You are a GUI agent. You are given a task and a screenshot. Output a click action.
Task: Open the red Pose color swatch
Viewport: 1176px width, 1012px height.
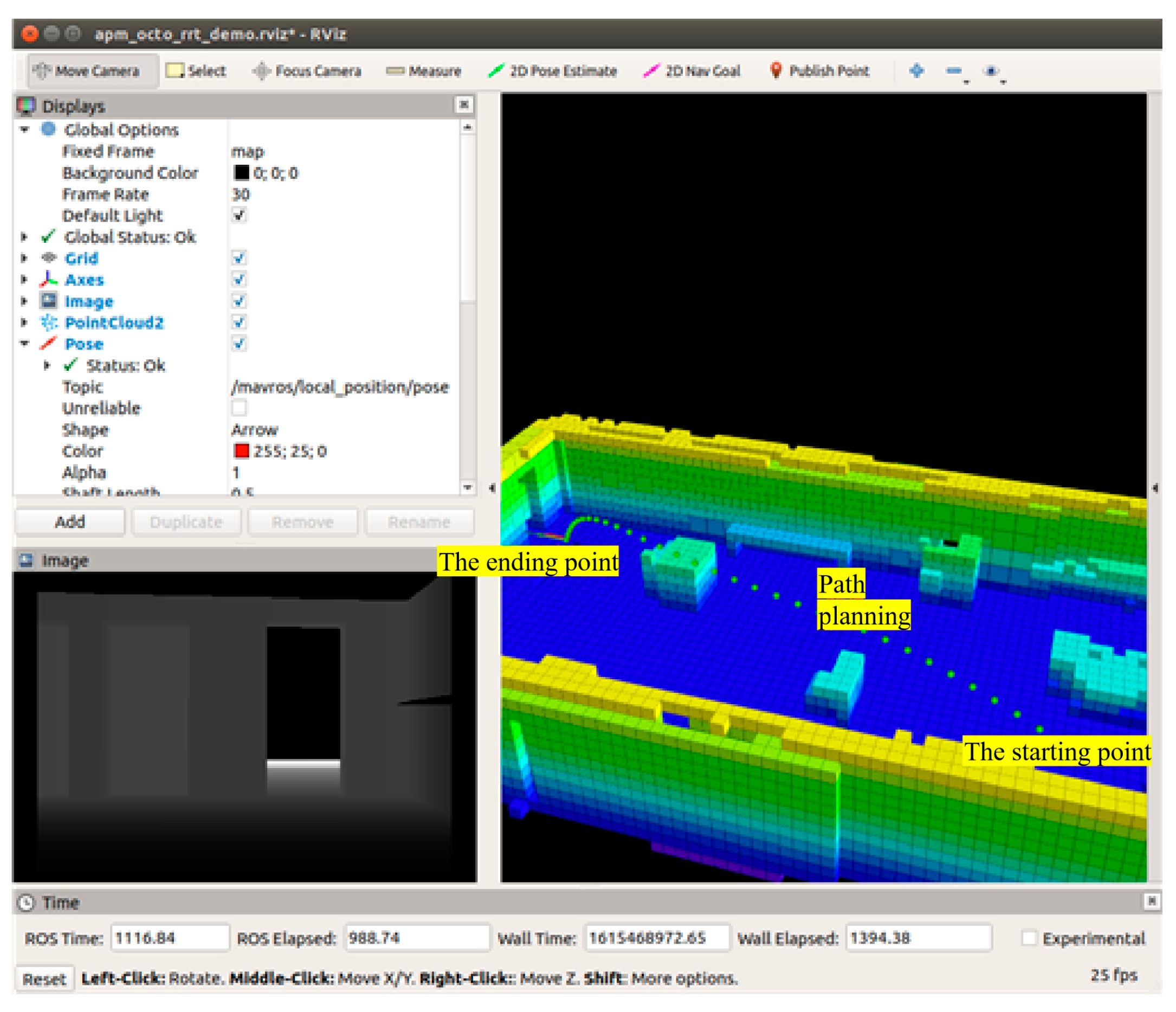(x=241, y=451)
